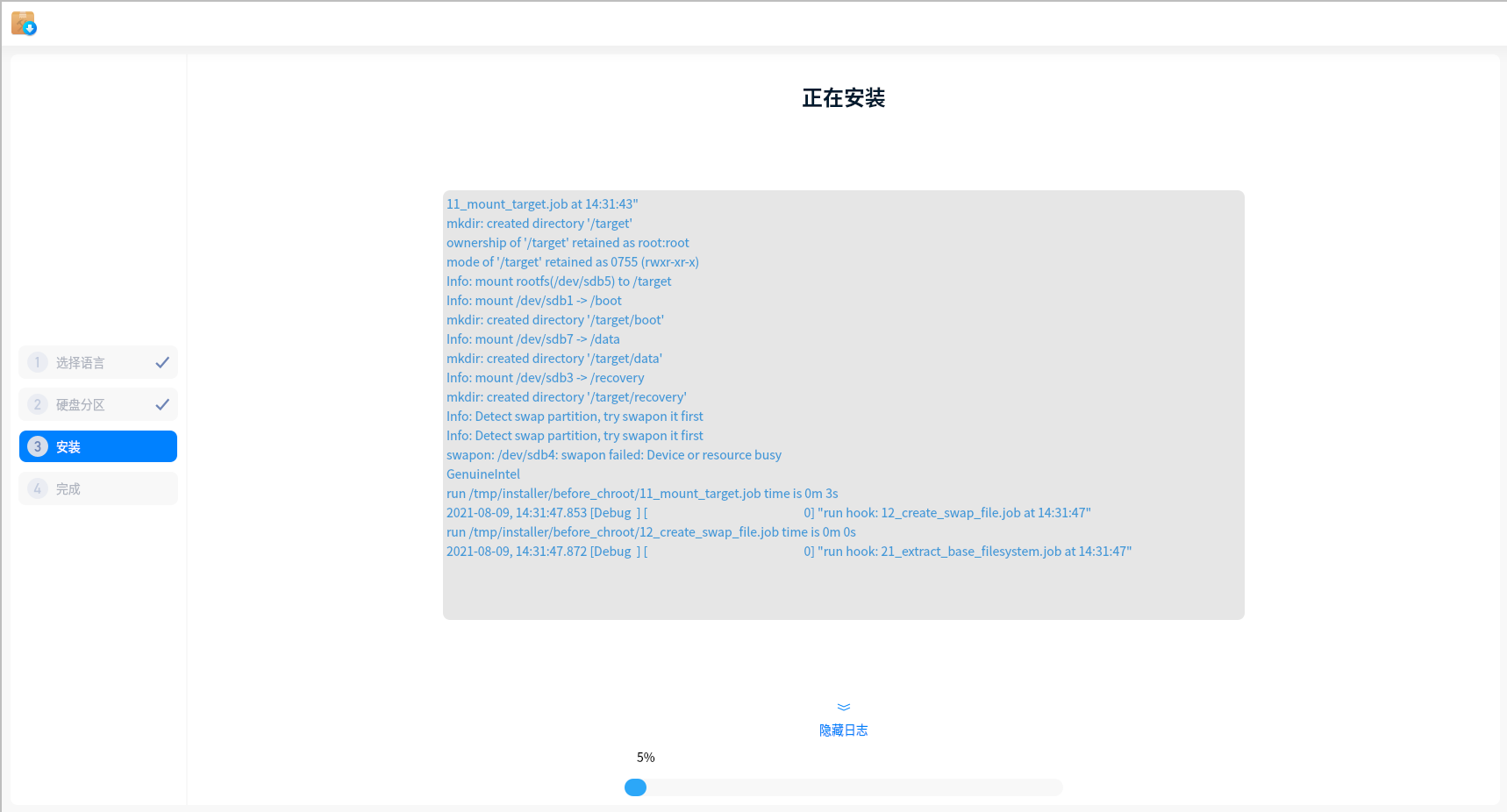Click log line "11_mount_target.job at 14:31:43"
Image resolution: width=1507 pixels, height=812 pixels.
pyautogui.click(x=542, y=204)
